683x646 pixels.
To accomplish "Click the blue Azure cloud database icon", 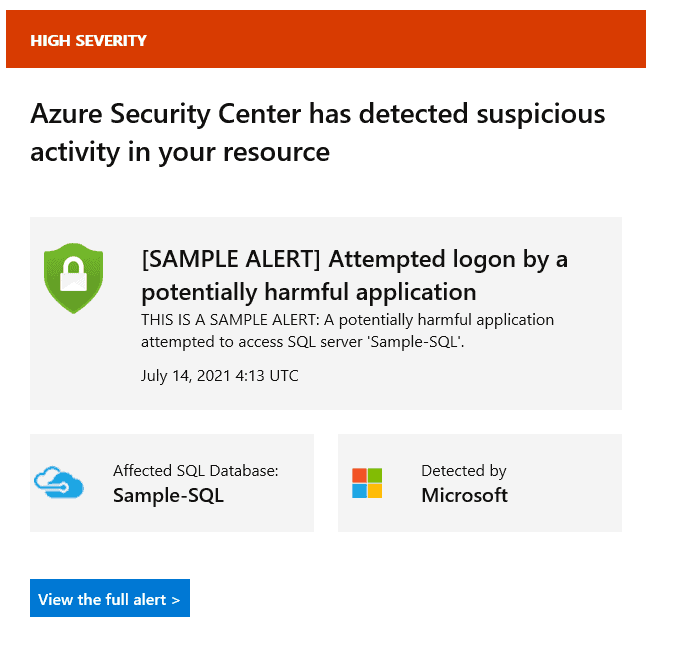I will click(59, 482).
